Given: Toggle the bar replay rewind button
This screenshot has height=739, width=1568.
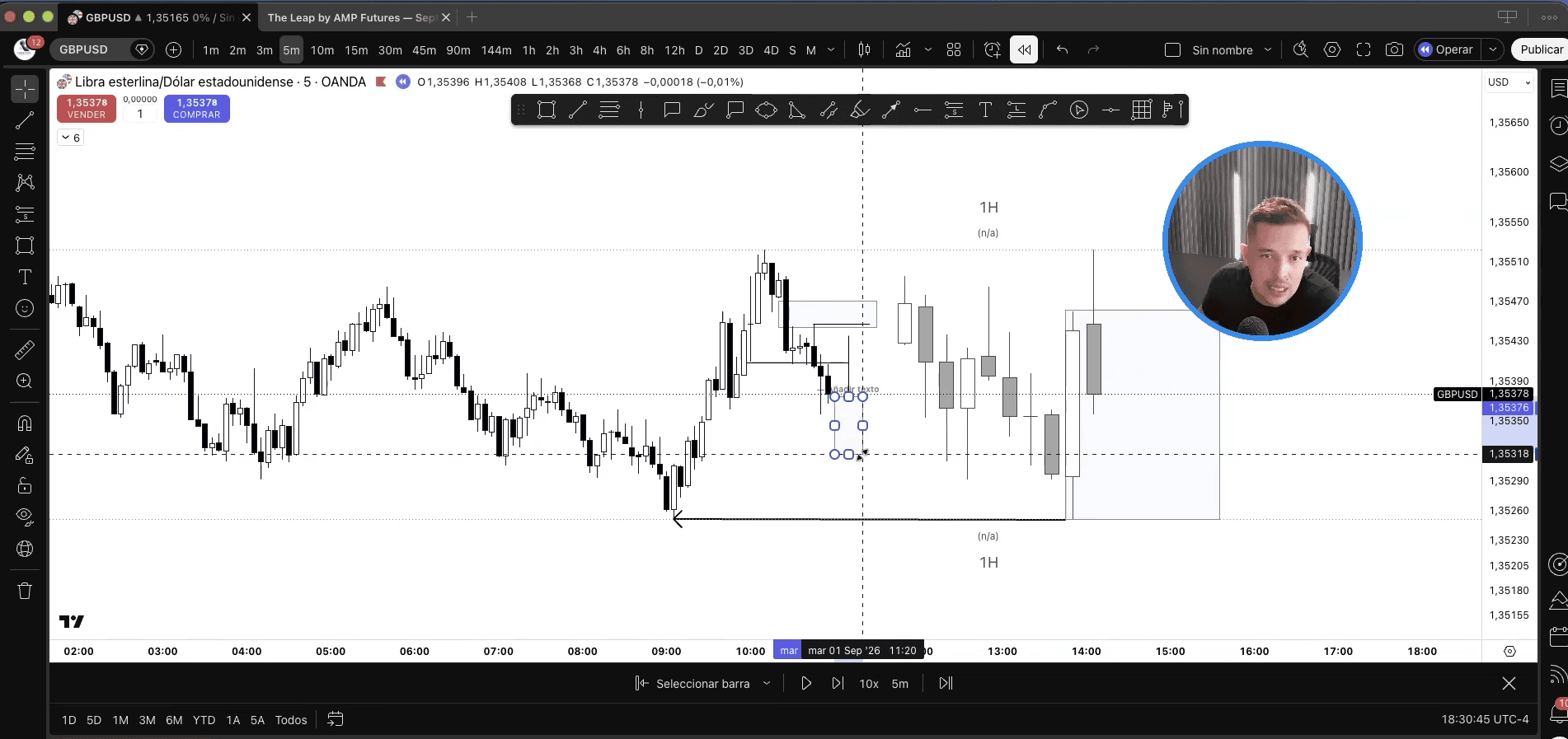Looking at the screenshot, I should point(1024,49).
